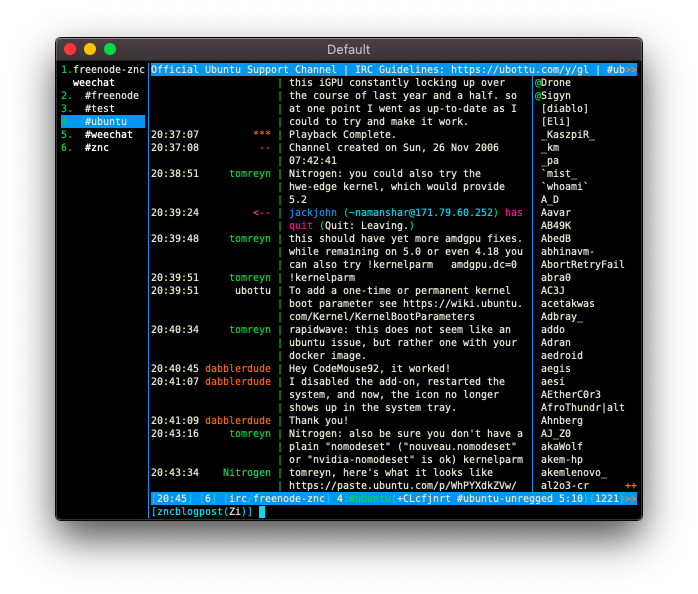Focus the zncblogpost input line
This screenshot has width=698, height=594.
tap(394, 512)
